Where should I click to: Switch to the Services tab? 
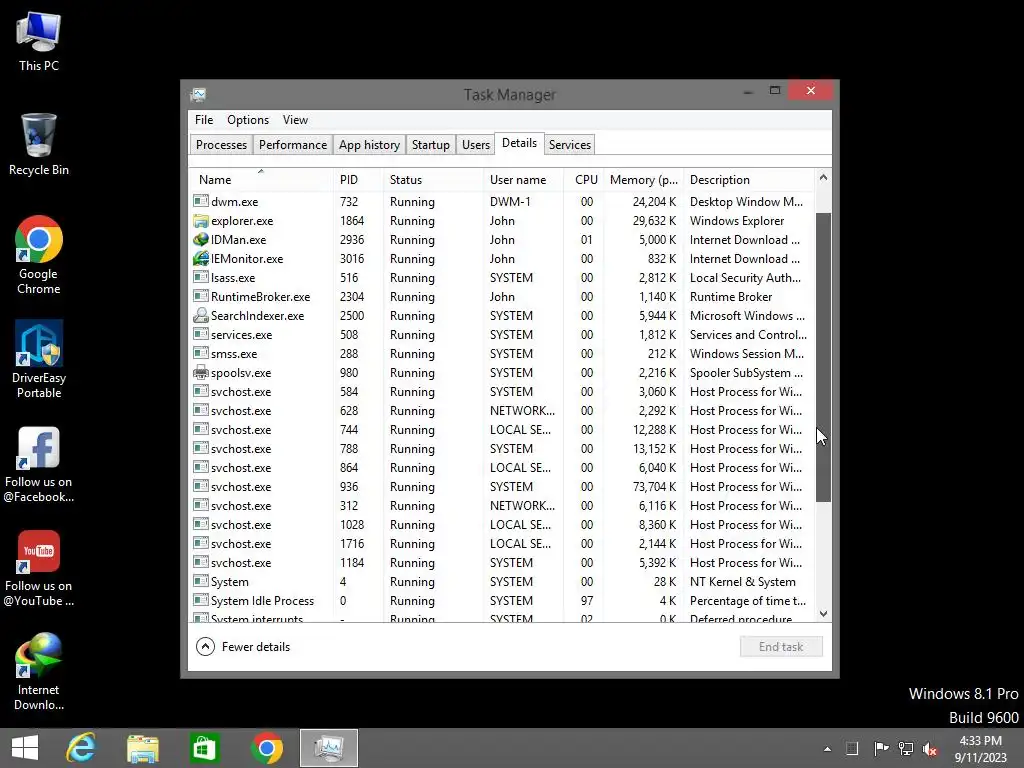click(569, 145)
